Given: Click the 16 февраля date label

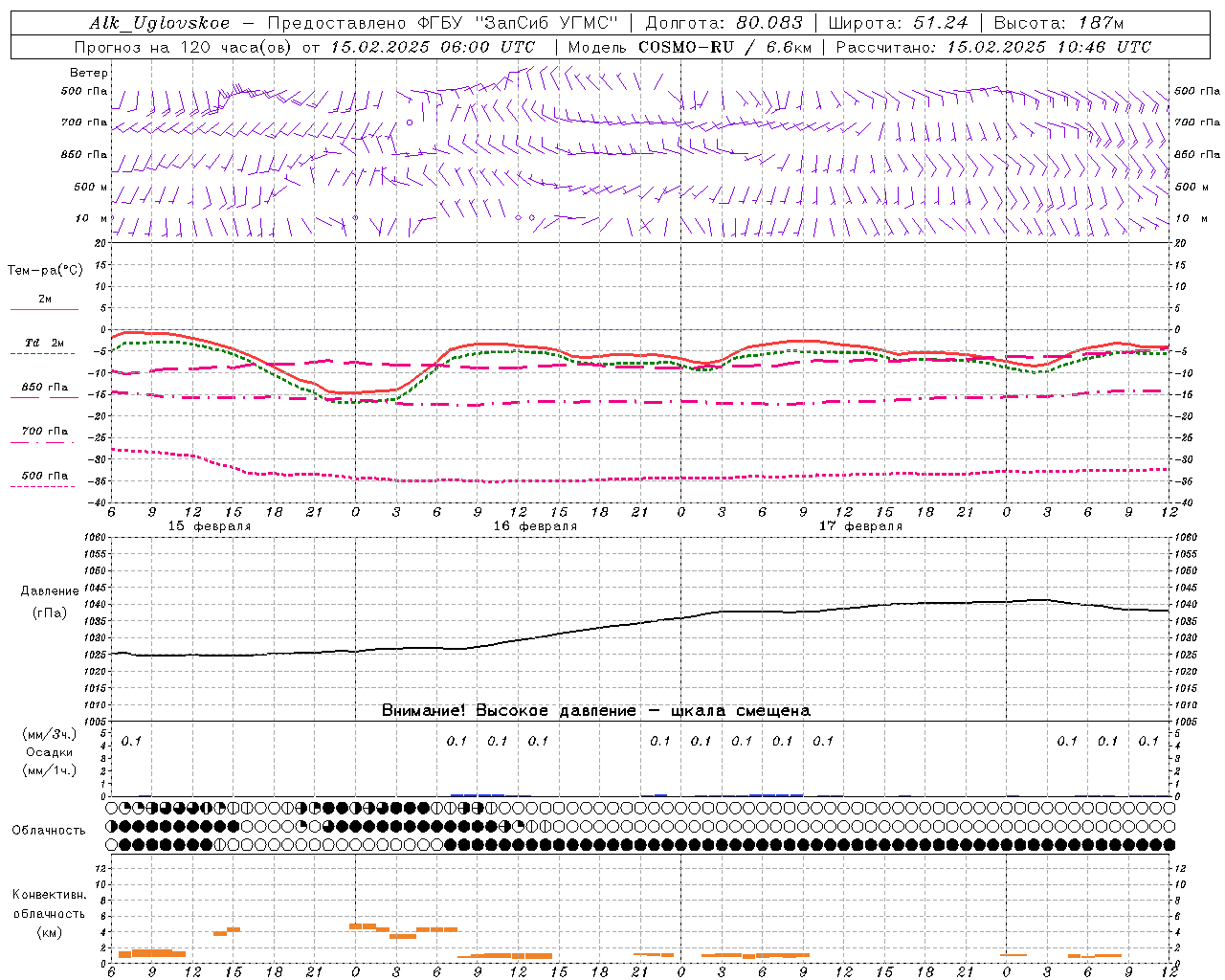Looking at the screenshot, I should point(535,526).
